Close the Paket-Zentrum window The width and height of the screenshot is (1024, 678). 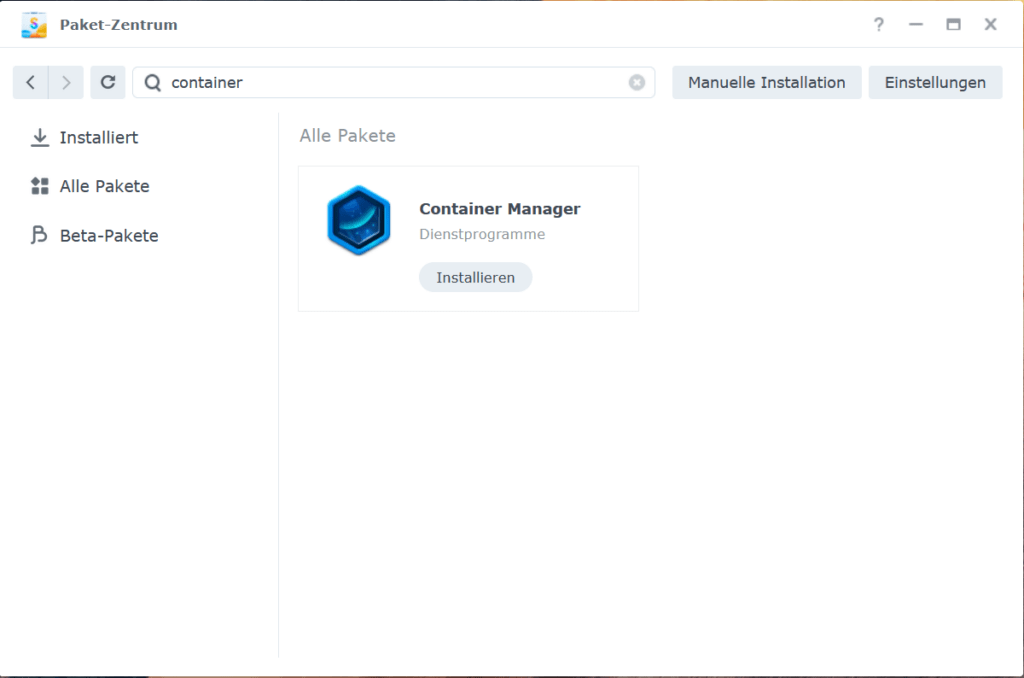[x=991, y=25]
